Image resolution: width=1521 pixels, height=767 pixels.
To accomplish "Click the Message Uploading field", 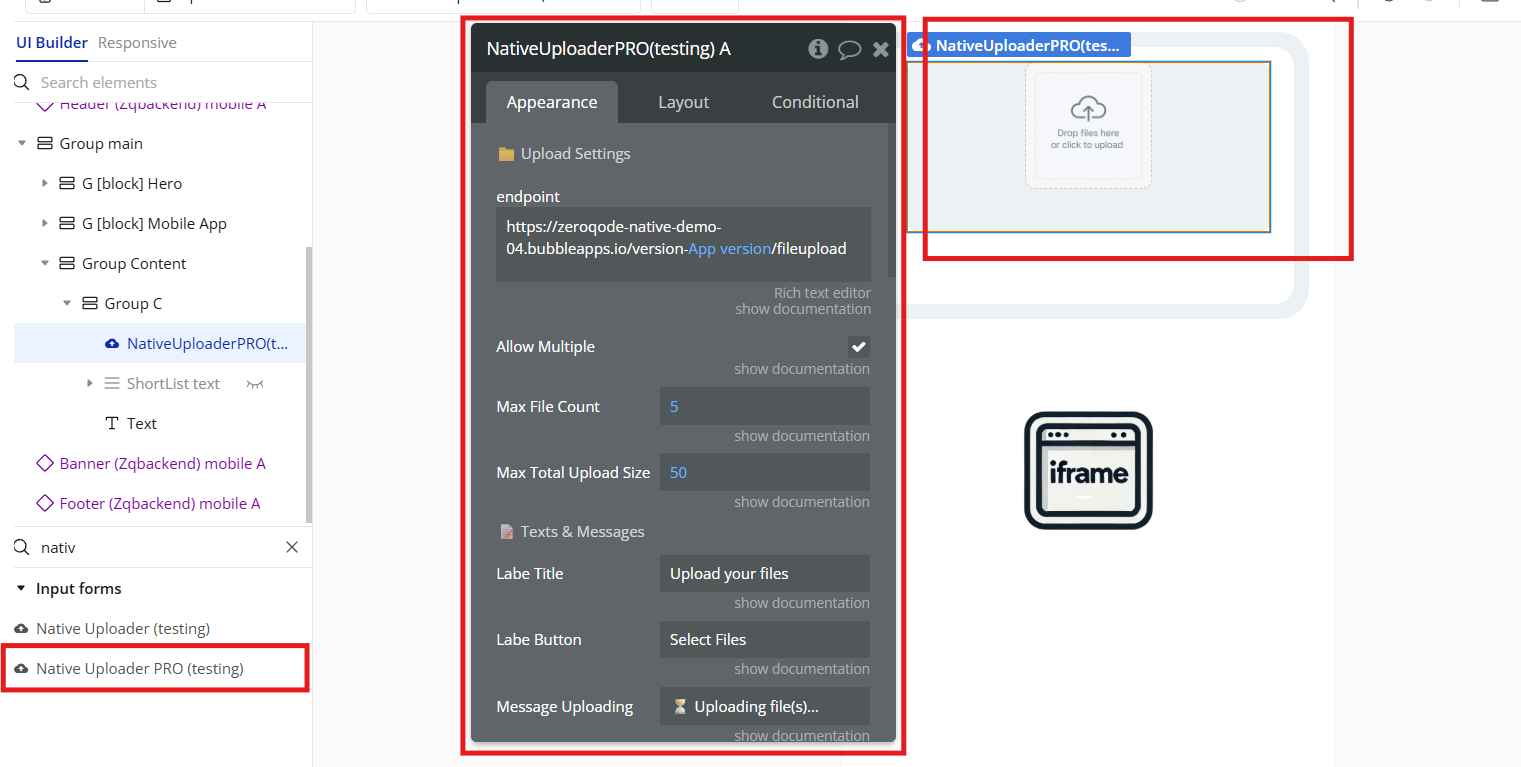I will 764,706.
